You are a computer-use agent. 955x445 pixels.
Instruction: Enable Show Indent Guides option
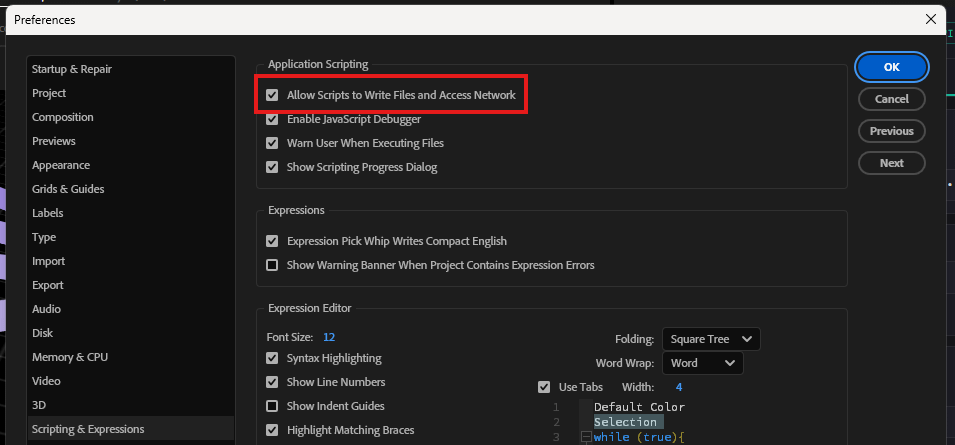point(272,406)
